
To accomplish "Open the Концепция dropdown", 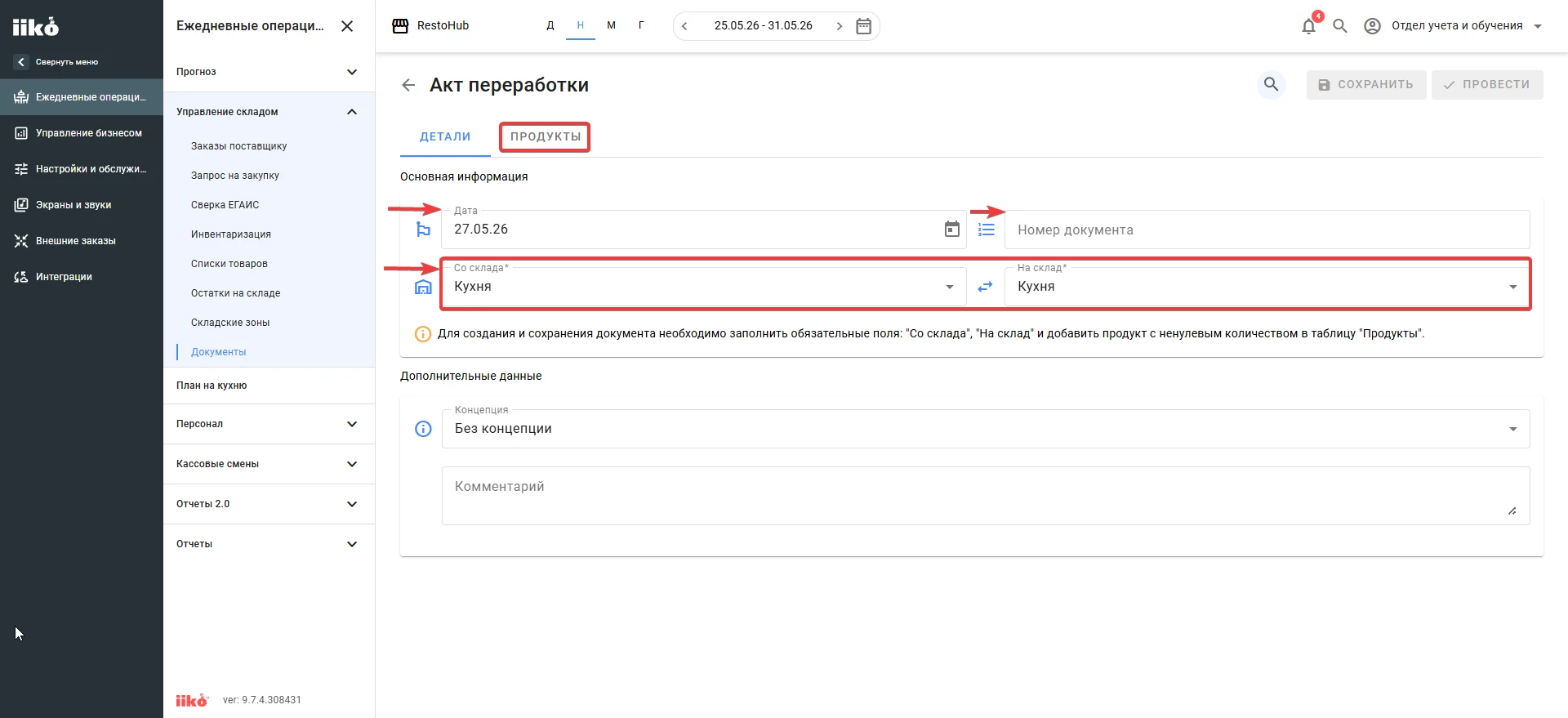I will click(986, 429).
